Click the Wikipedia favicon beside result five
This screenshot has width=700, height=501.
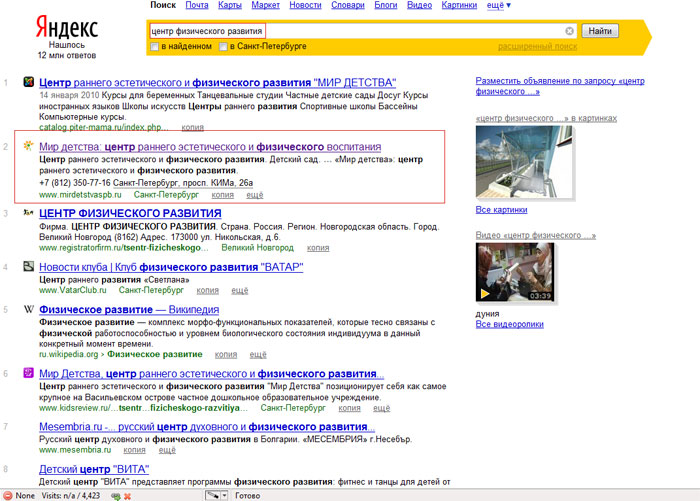(30, 310)
